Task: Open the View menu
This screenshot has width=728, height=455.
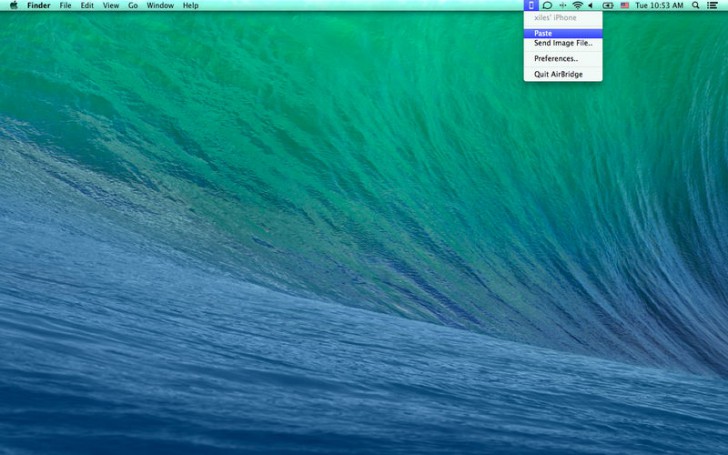Action: coord(111,6)
